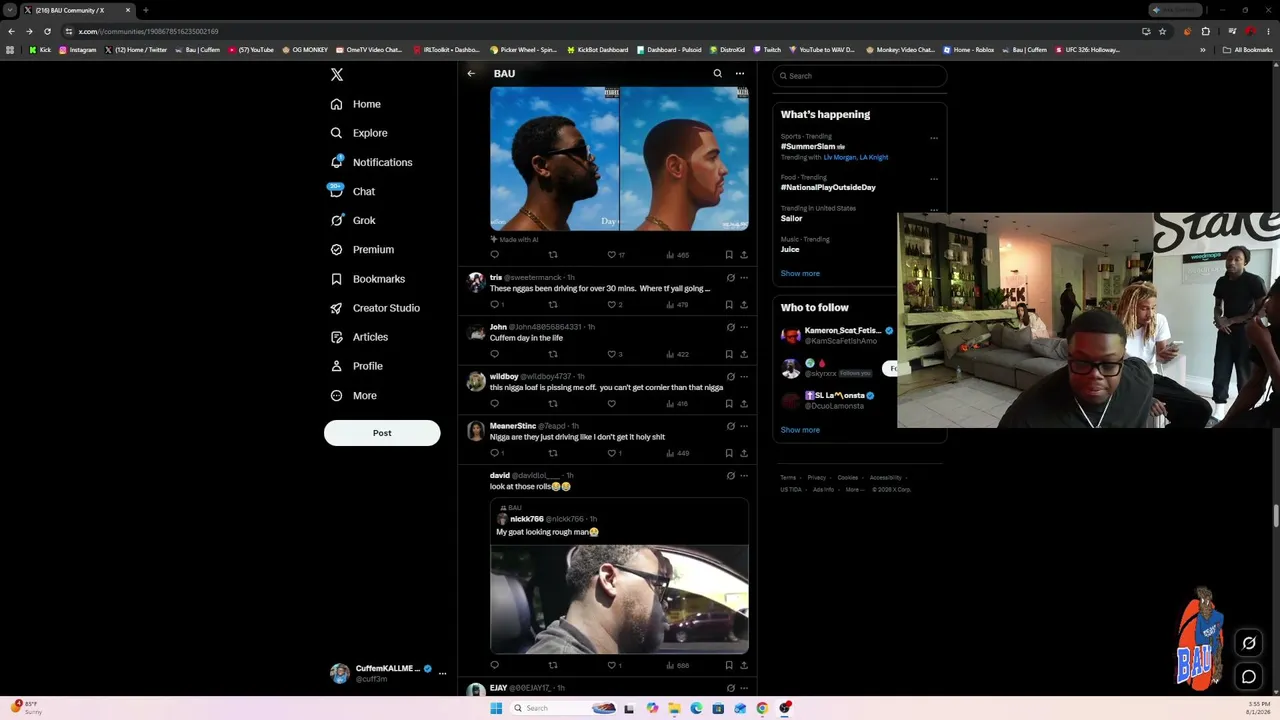Click the X search input field

point(860,76)
